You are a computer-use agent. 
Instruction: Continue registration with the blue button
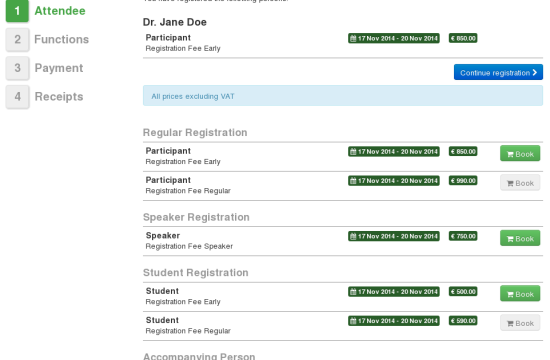click(x=498, y=72)
